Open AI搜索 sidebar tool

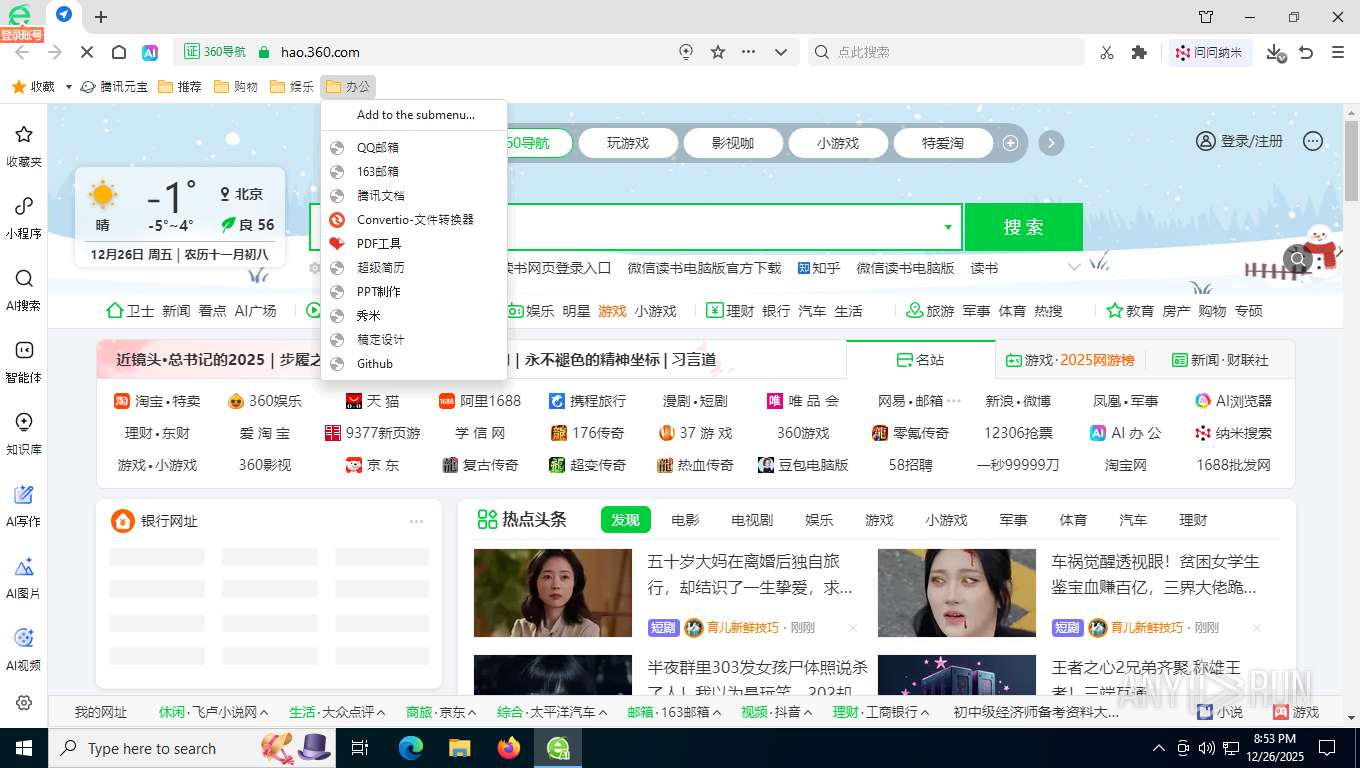(24, 290)
